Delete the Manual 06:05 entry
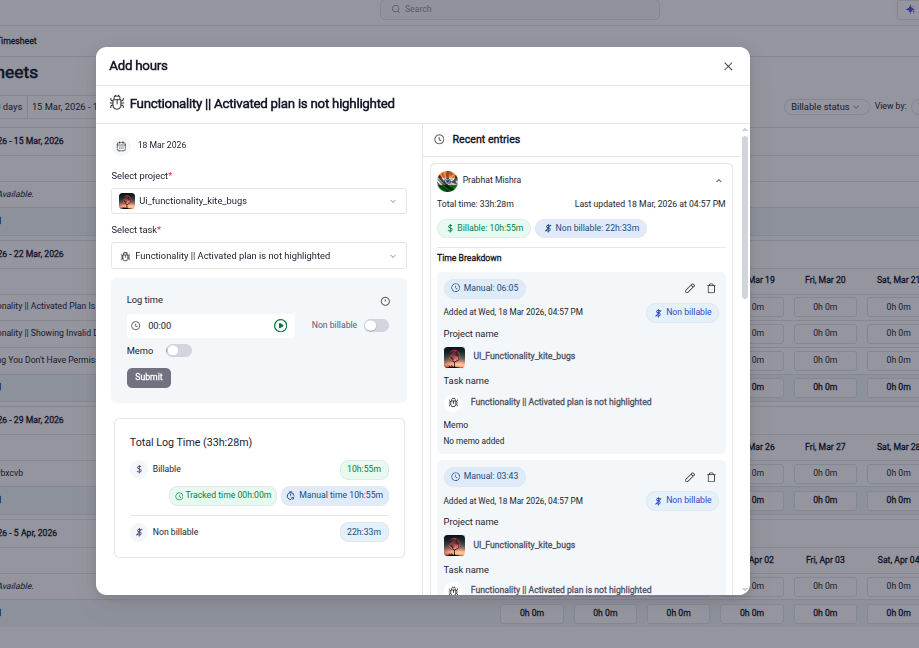The height and width of the screenshot is (648, 919). point(711,288)
